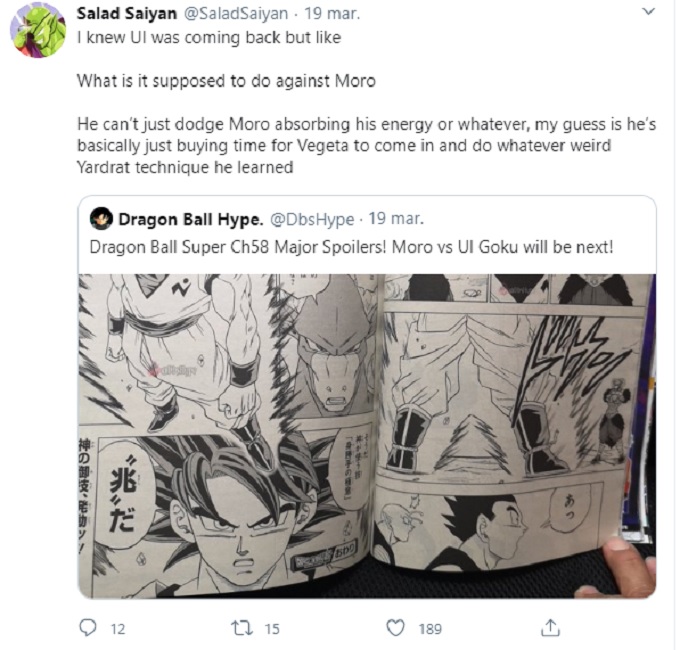Click the like count 189
Viewport: 680px width, 650px height.
tap(430, 629)
